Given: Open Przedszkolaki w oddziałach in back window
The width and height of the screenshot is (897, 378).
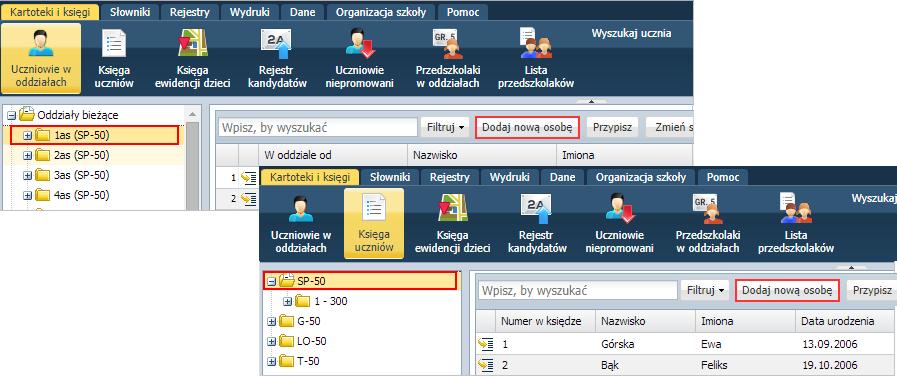Looking at the screenshot, I should pyautogui.click(x=448, y=58).
